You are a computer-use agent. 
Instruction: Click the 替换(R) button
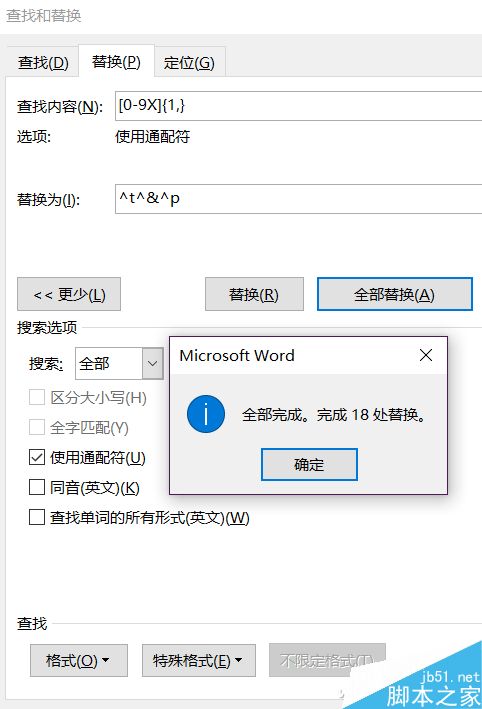(x=254, y=294)
